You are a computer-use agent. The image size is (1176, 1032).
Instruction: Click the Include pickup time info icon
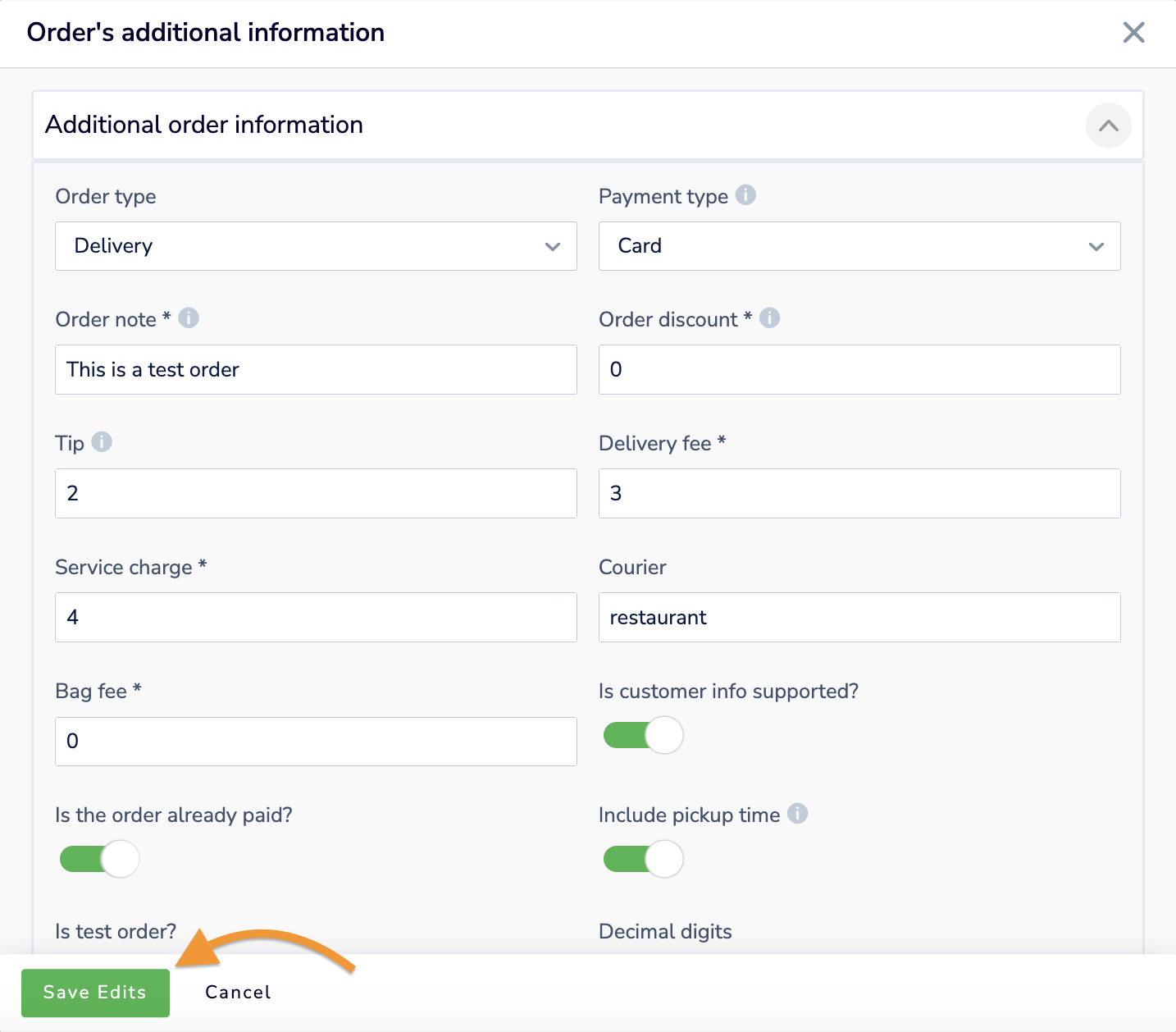coord(797,813)
